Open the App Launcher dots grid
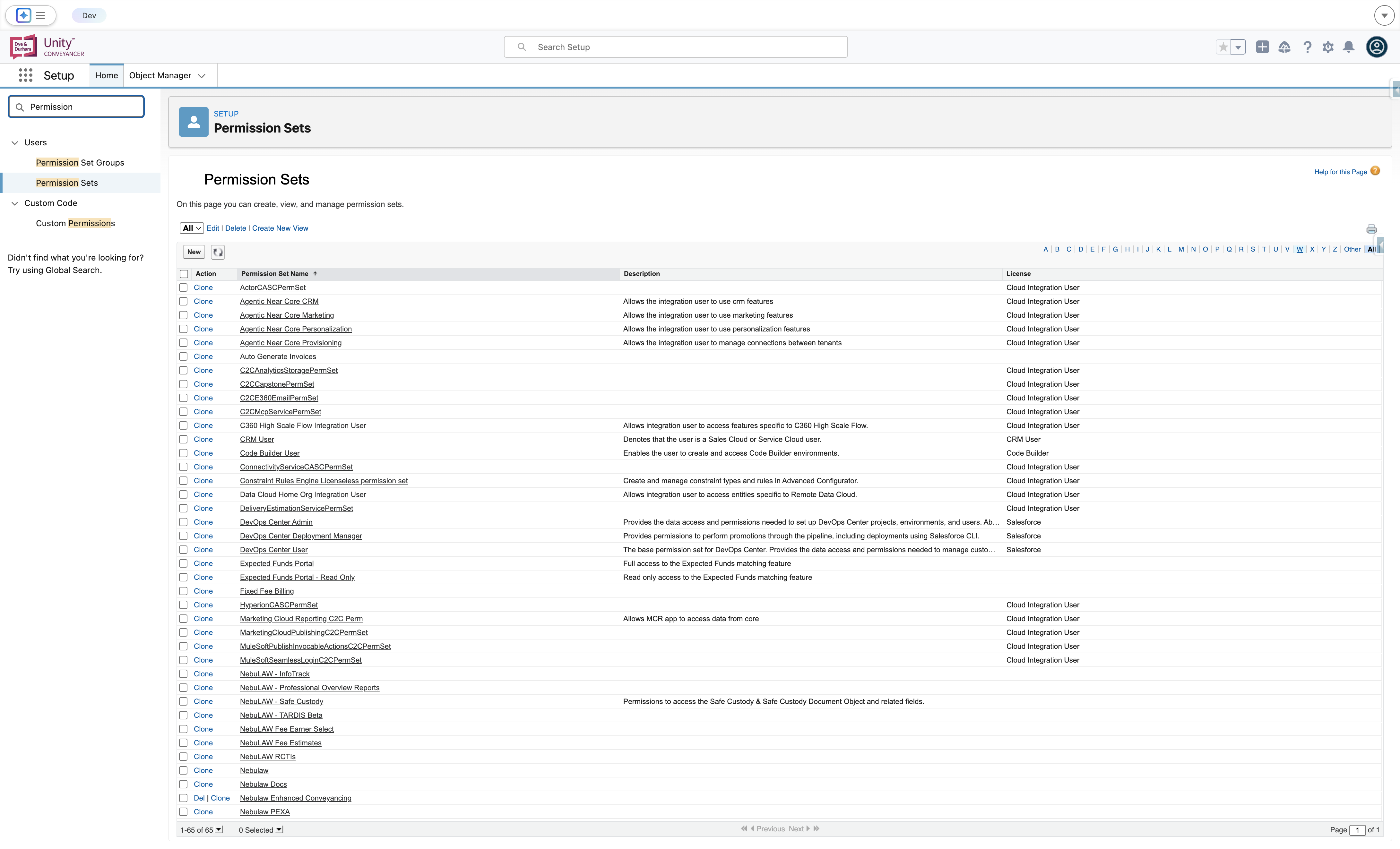Viewport: 1400px width, 849px height. point(26,75)
